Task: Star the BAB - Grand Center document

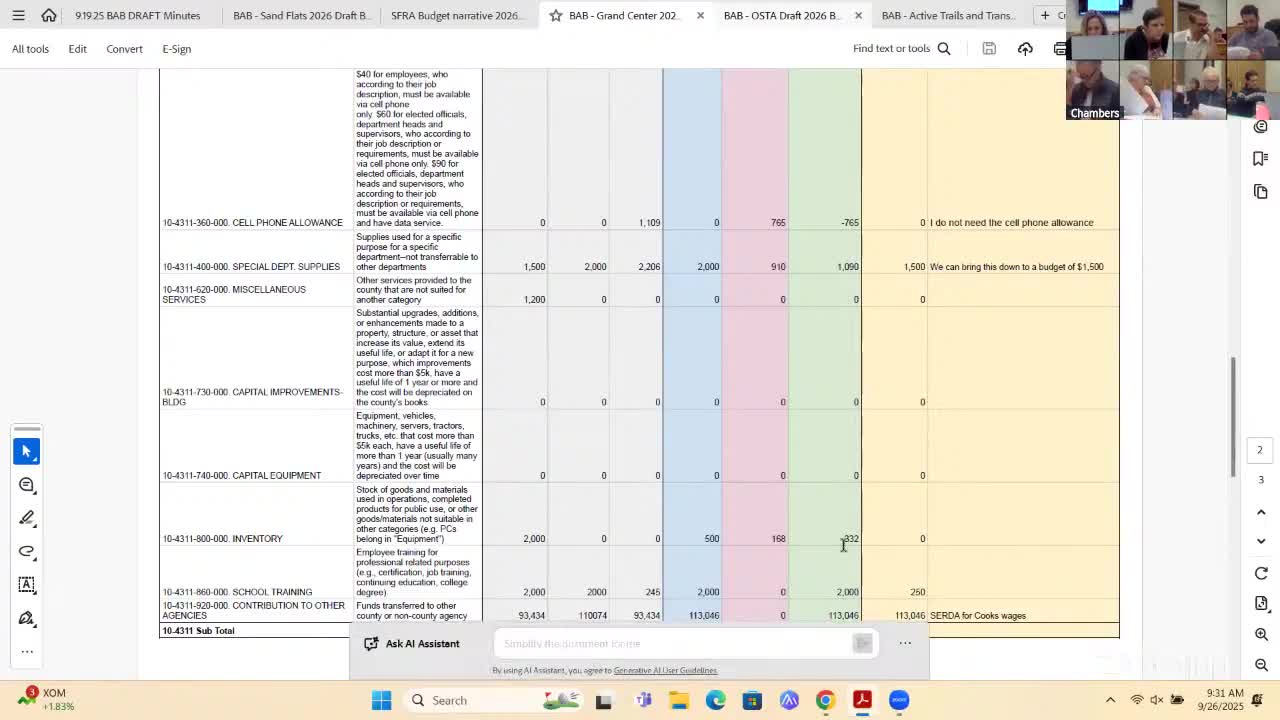Action: 556,16
